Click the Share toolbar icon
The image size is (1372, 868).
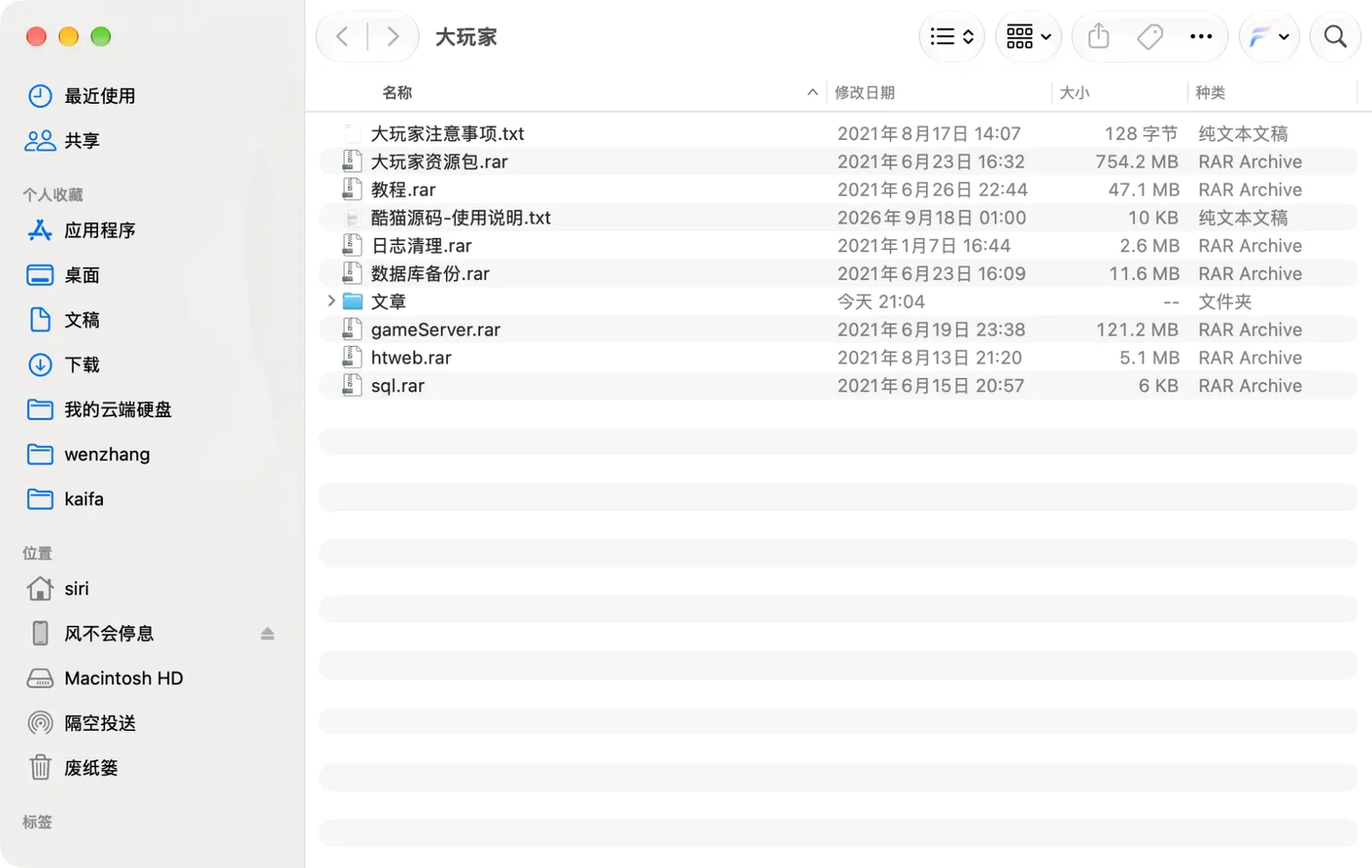point(1099,37)
